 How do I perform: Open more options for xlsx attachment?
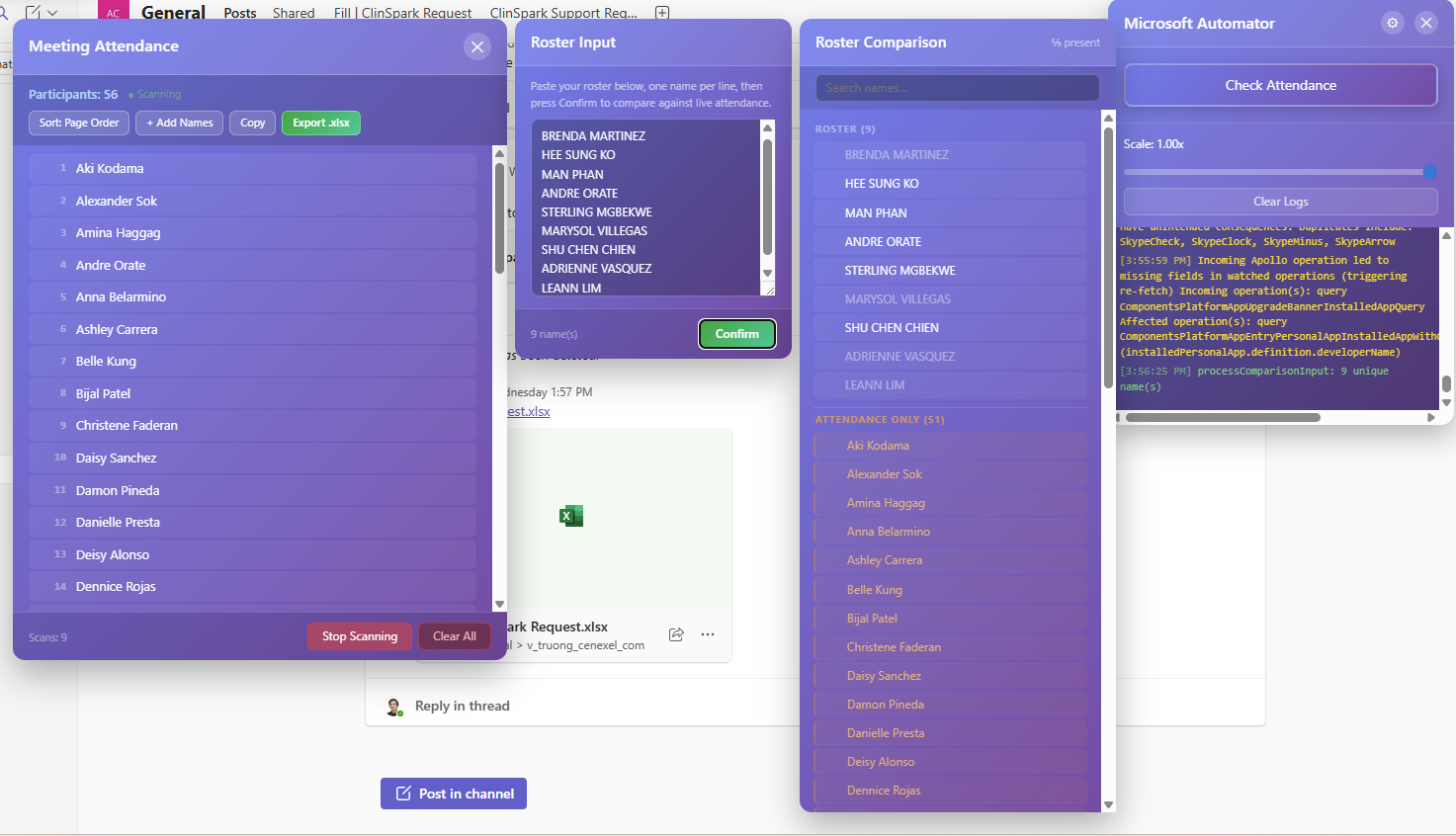click(x=708, y=634)
